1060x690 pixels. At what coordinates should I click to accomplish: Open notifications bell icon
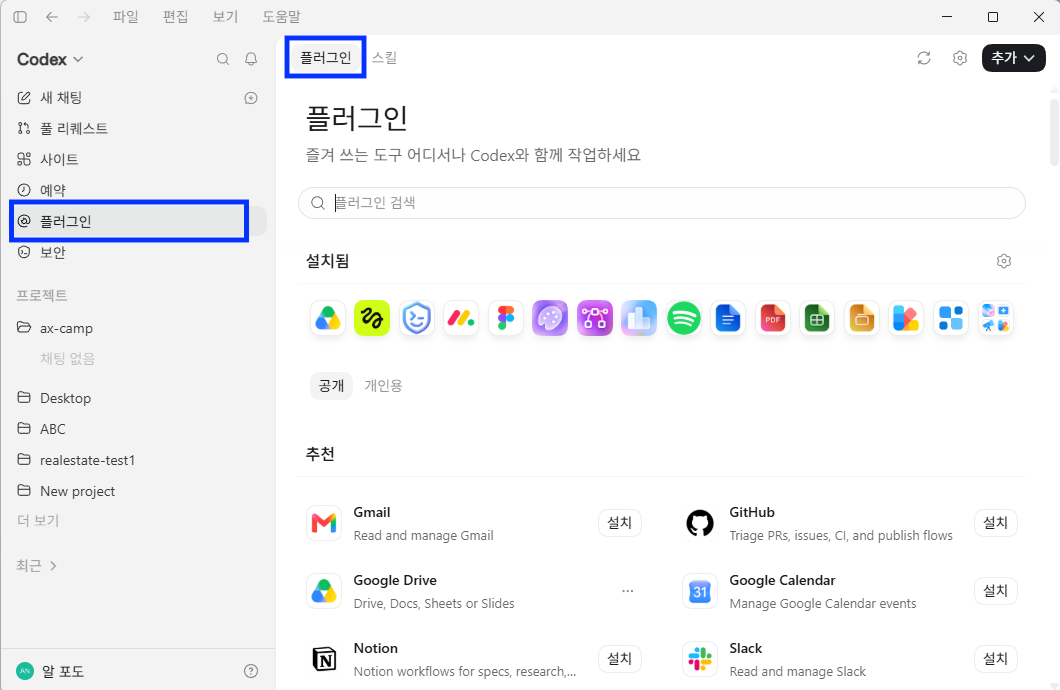(x=251, y=59)
